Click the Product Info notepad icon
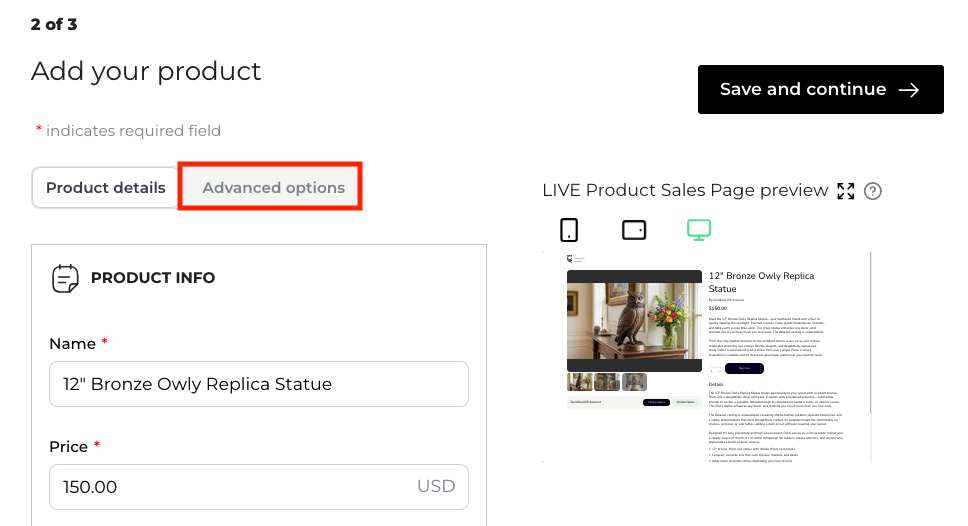Image resolution: width=968 pixels, height=526 pixels. click(65, 278)
